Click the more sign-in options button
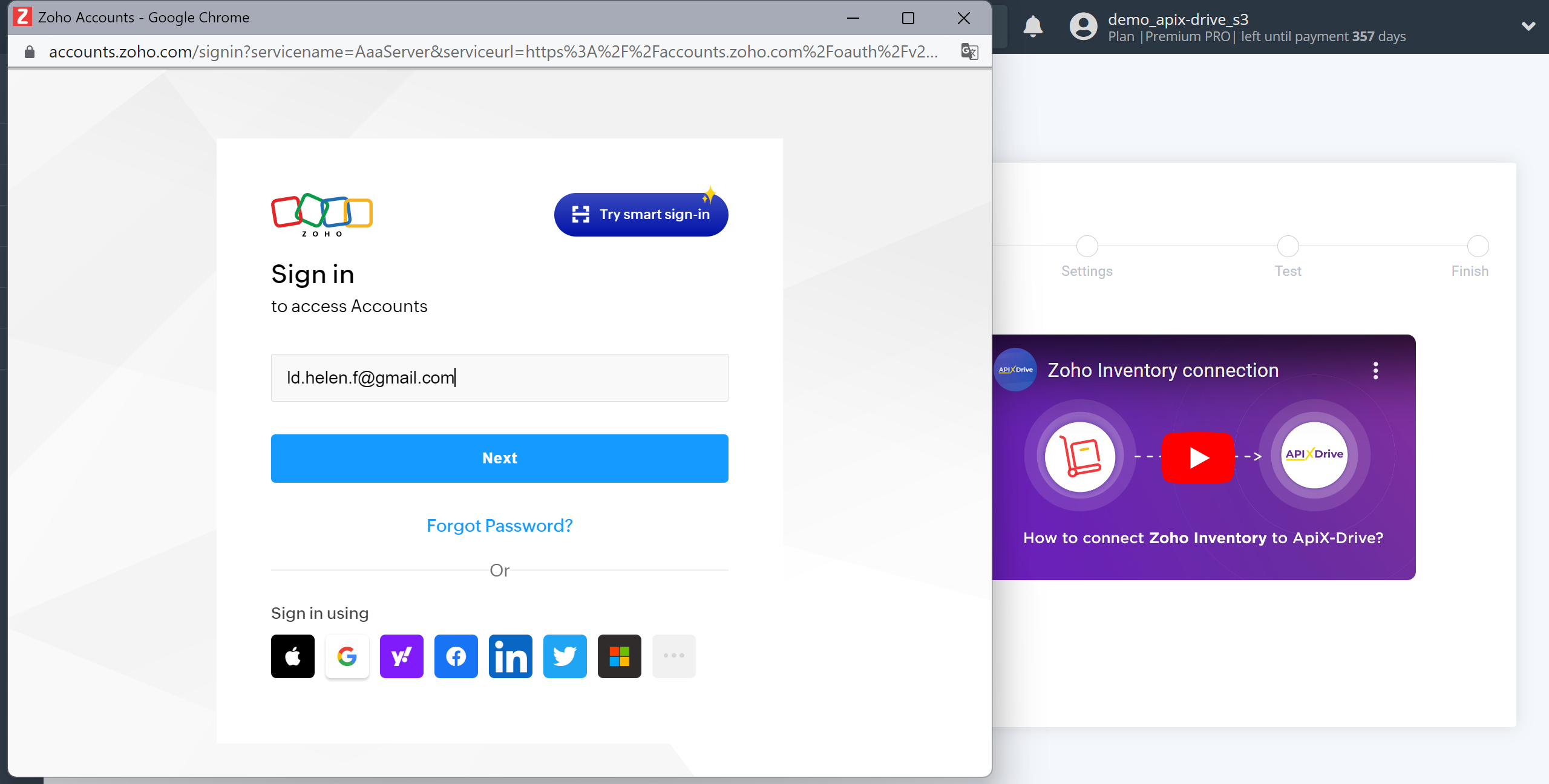This screenshot has height=784, width=1549. pos(673,656)
